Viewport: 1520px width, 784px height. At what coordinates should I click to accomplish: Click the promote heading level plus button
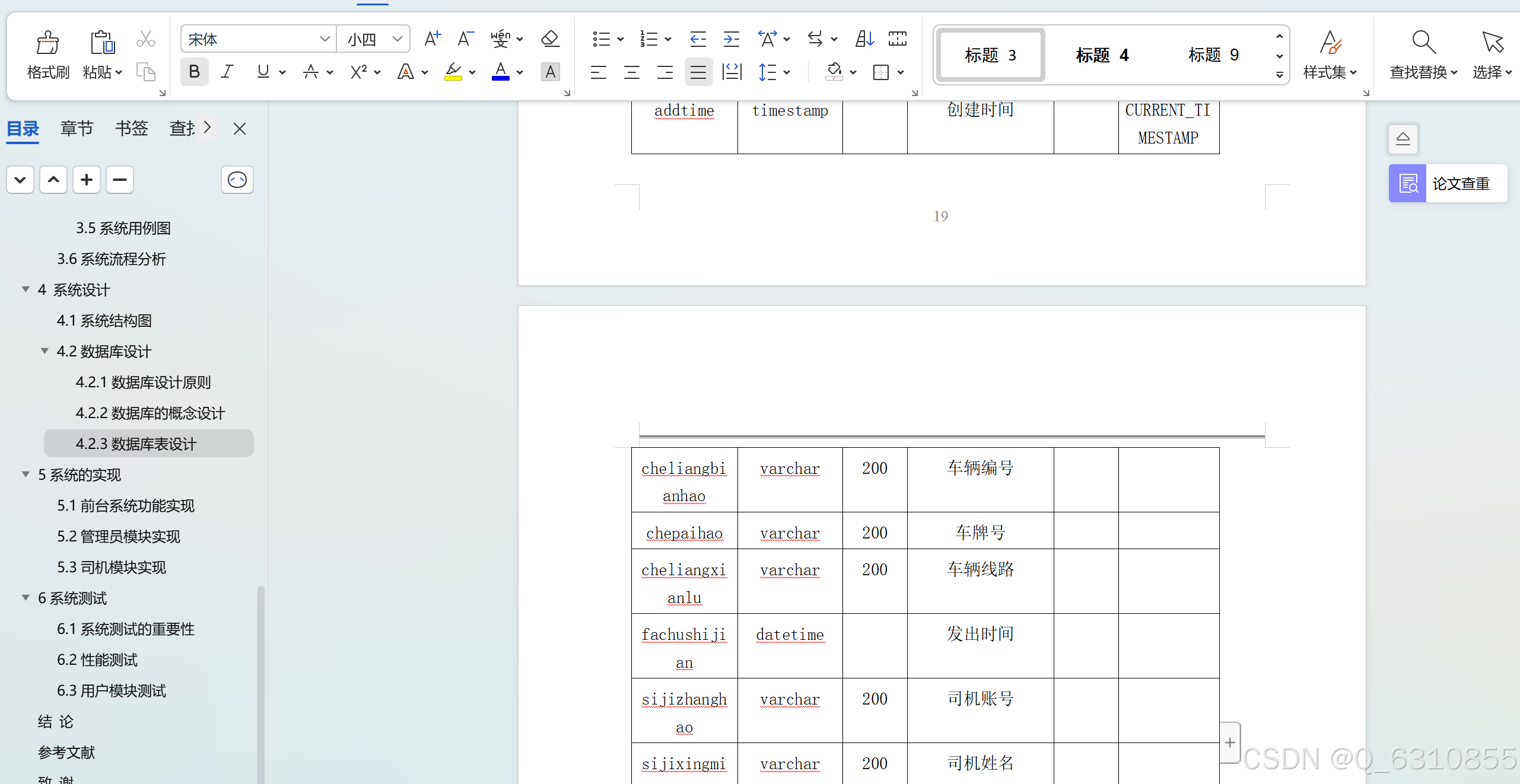(86, 180)
